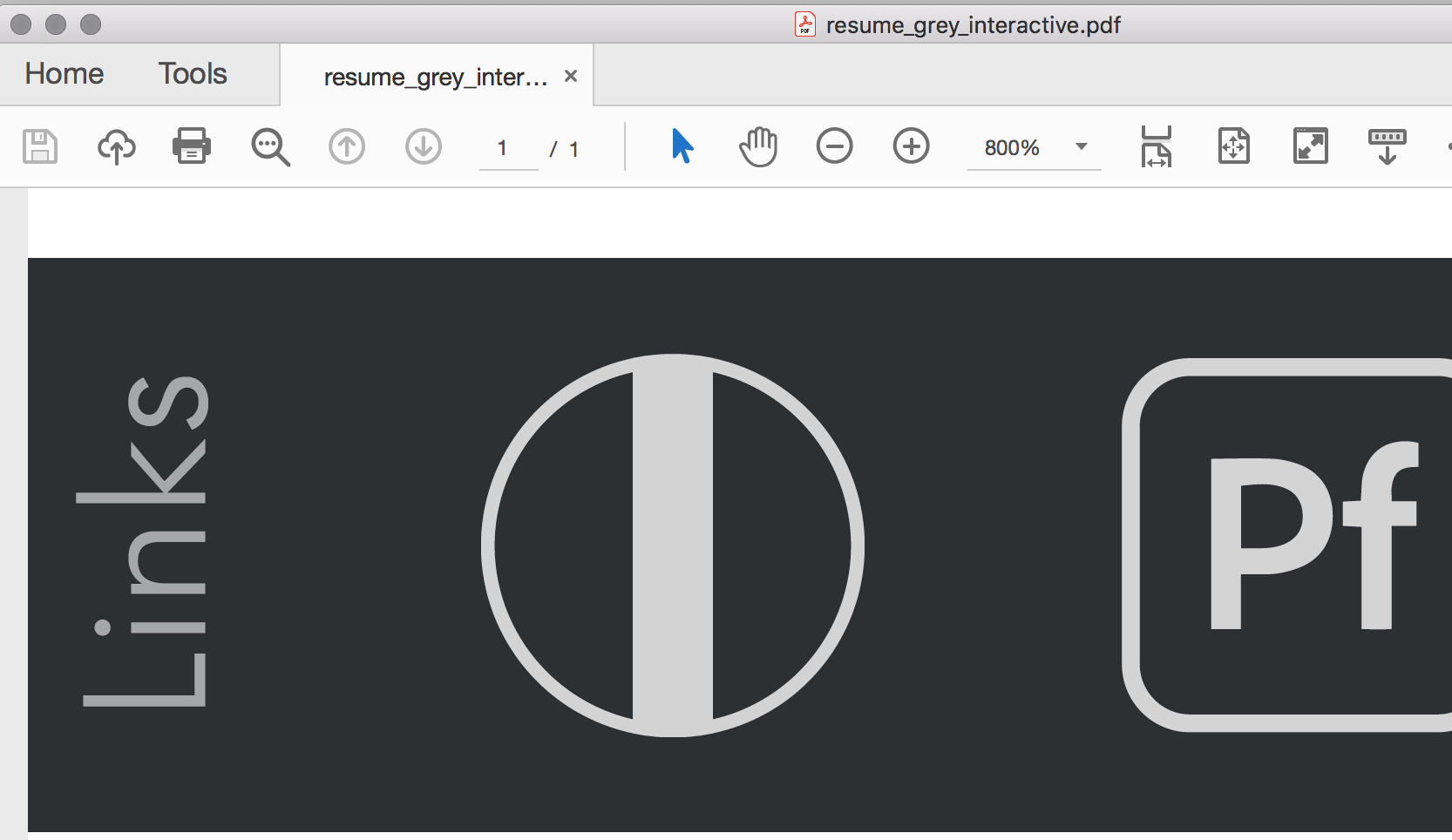Fit one full page in the window
1452x840 pixels.
click(x=1233, y=146)
